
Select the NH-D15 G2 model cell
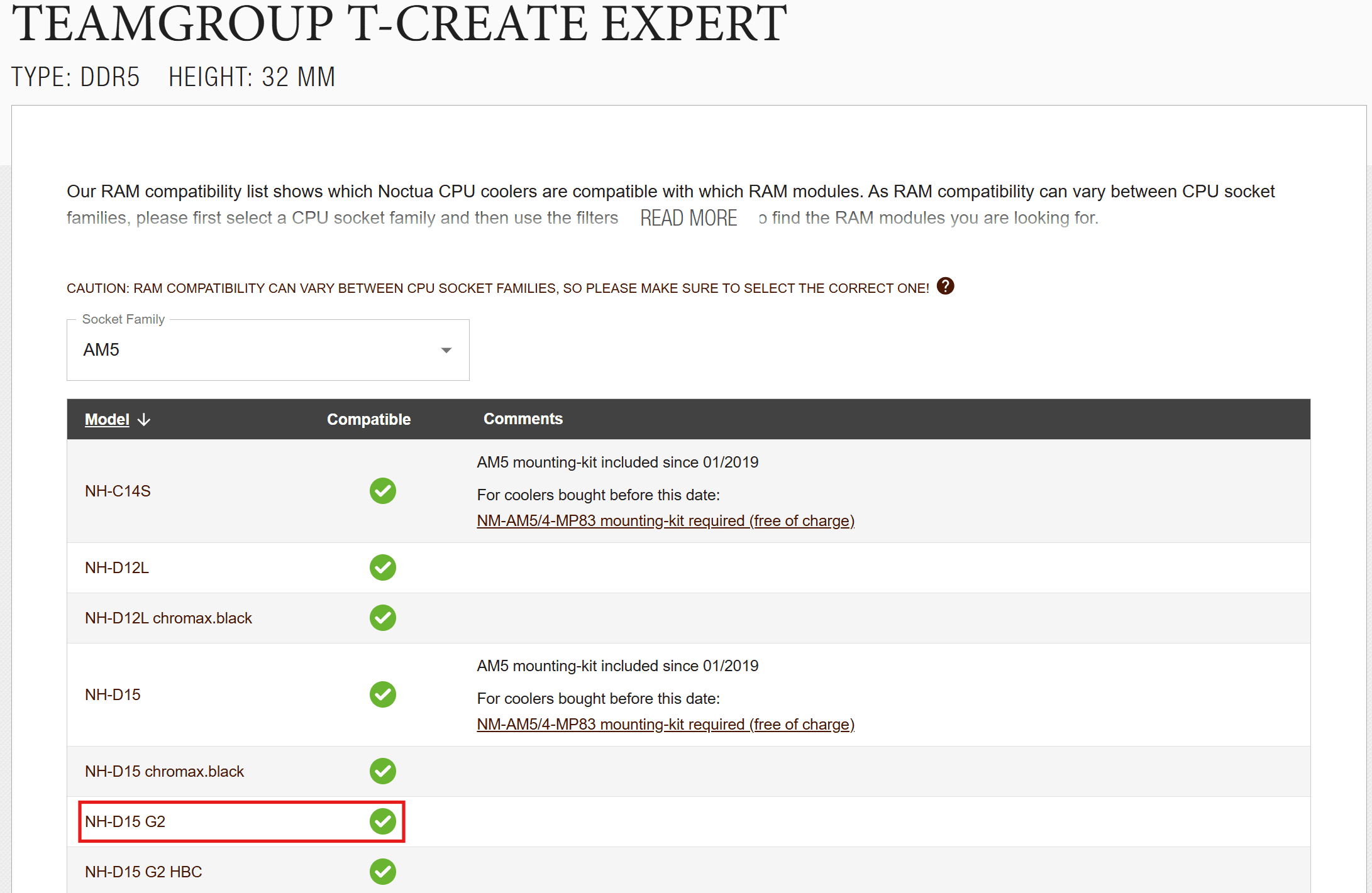coord(125,821)
